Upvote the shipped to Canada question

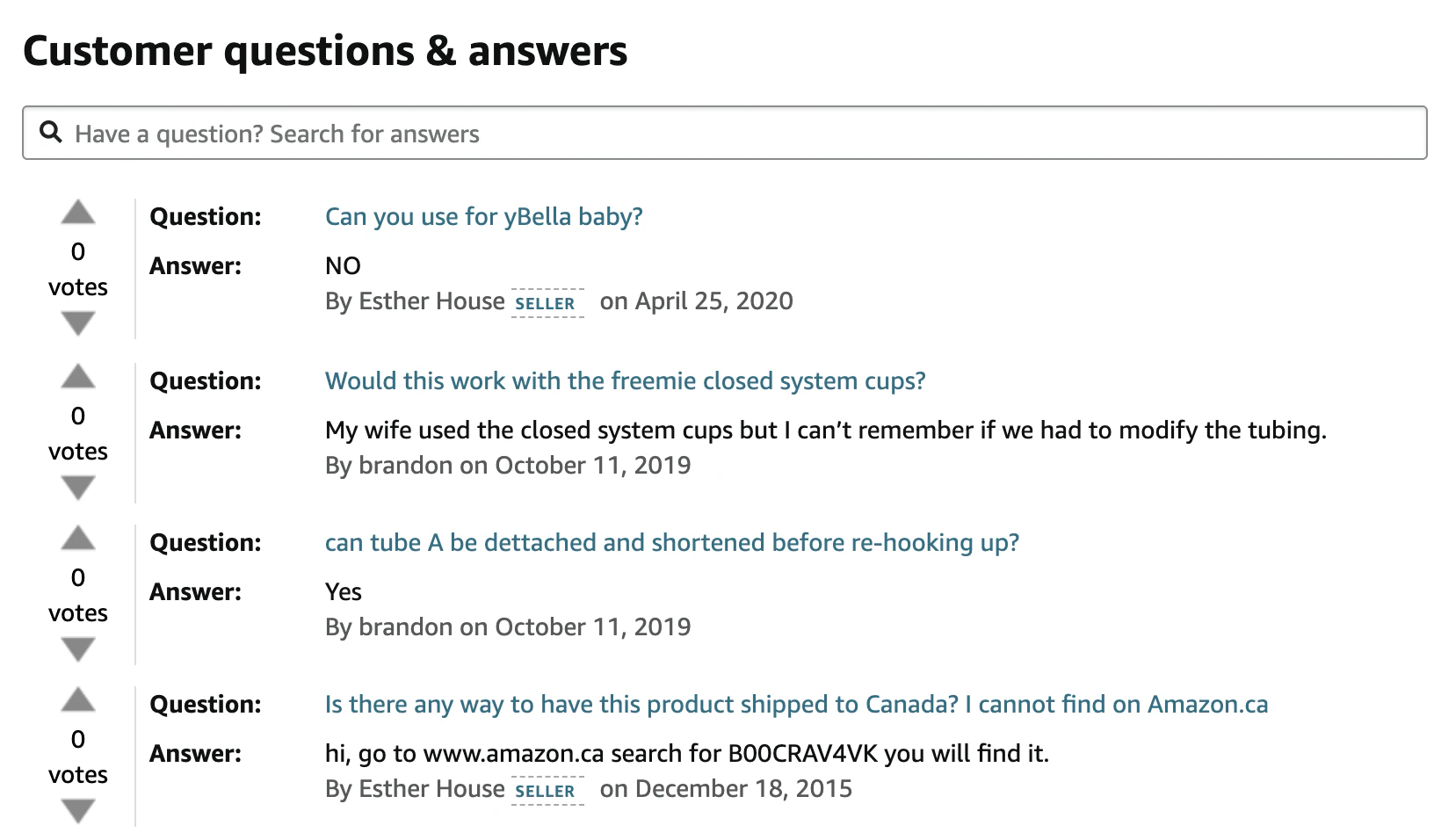click(78, 699)
